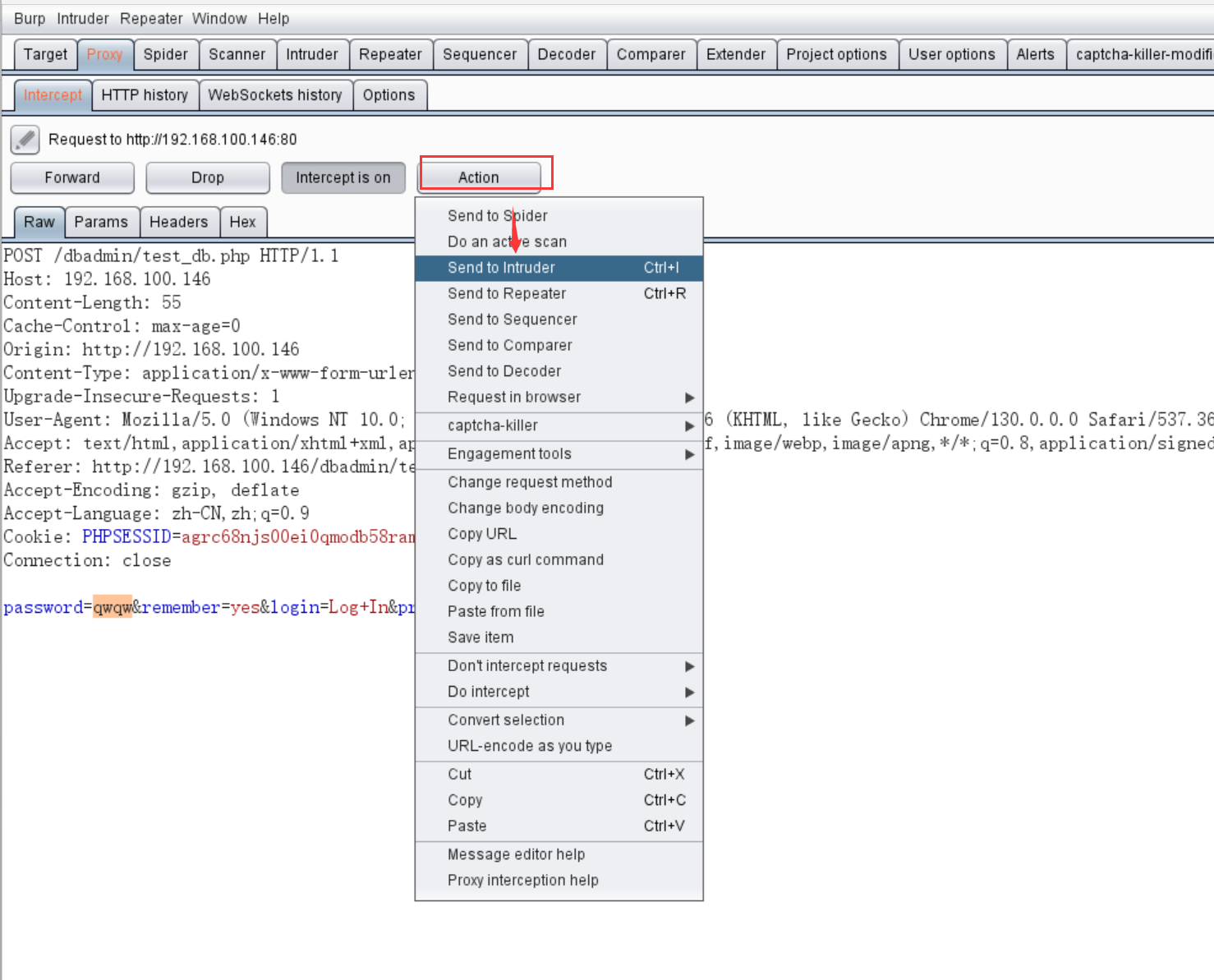Viewport: 1214px width, 980px height.
Task: Open the captcha-killer-modified tab
Action: [1142, 54]
